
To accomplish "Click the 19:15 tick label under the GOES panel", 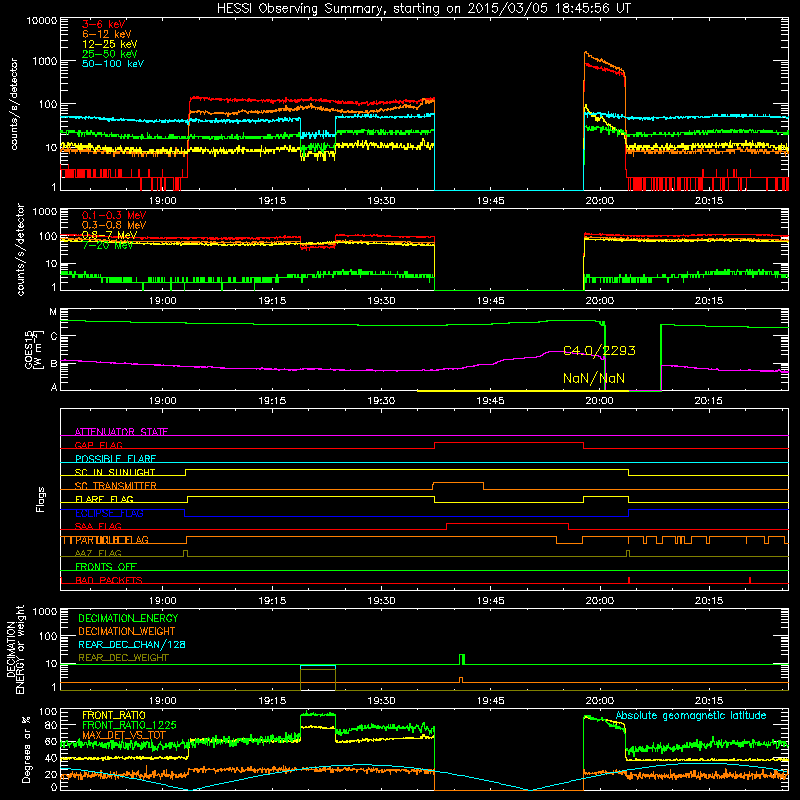I will (x=272, y=401).
